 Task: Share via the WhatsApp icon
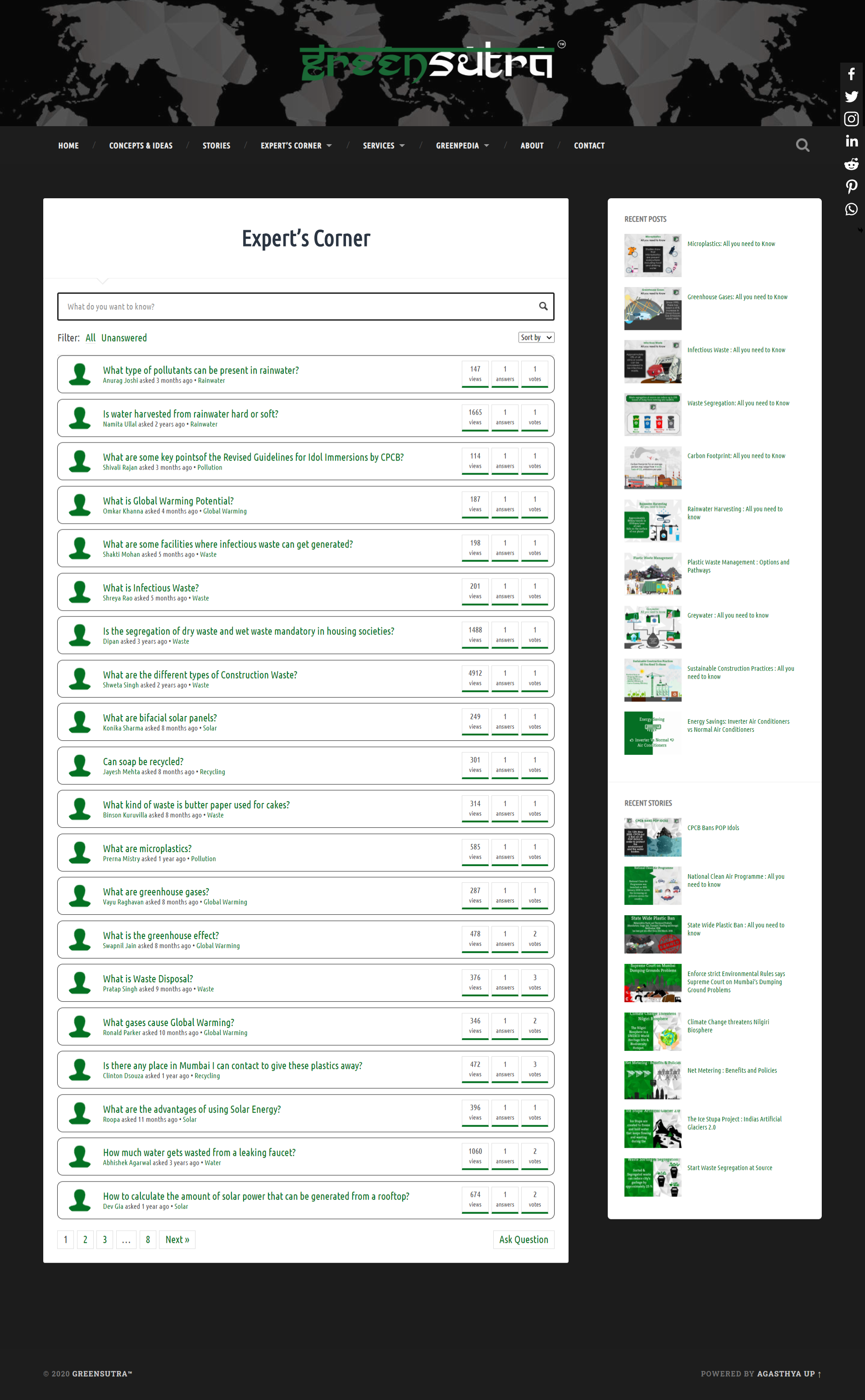click(851, 209)
